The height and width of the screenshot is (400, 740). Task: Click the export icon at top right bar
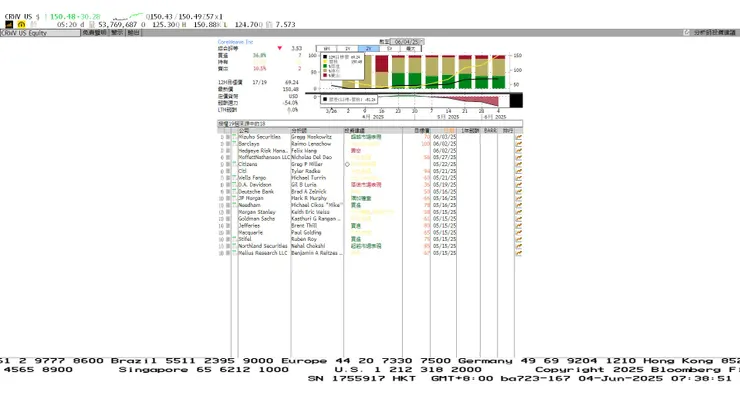pyautogui.click(x=686, y=33)
